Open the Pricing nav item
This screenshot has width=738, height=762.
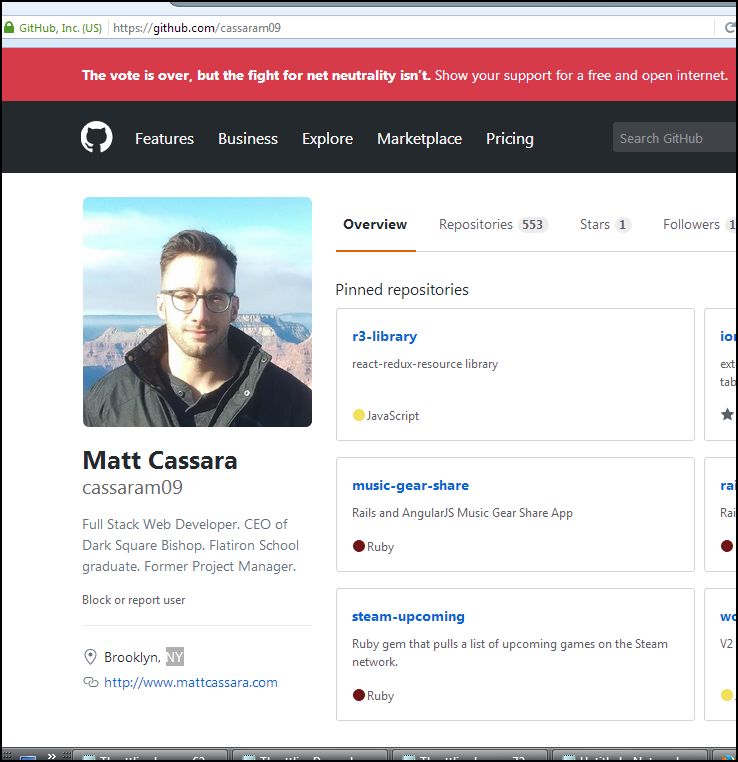pyautogui.click(x=510, y=139)
